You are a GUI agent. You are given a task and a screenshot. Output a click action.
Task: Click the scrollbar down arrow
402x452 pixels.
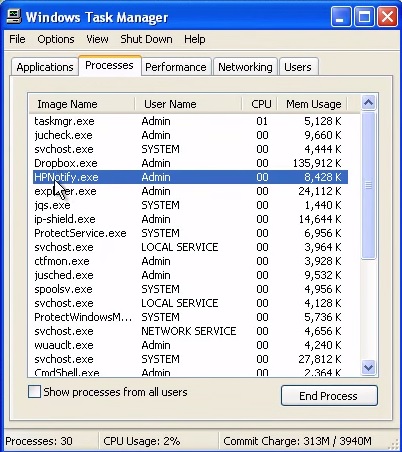(x=368, y=367)
